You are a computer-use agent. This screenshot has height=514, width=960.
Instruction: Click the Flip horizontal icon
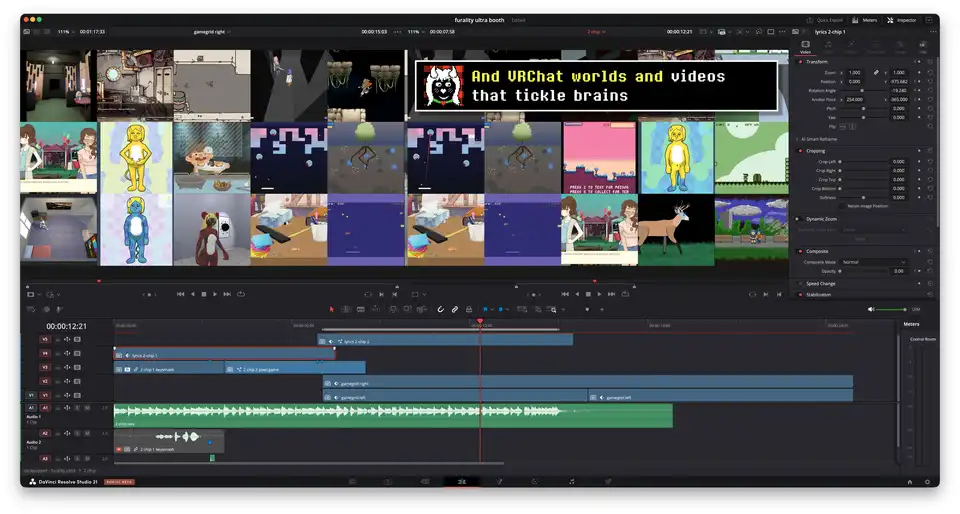(x=843, y=127)
